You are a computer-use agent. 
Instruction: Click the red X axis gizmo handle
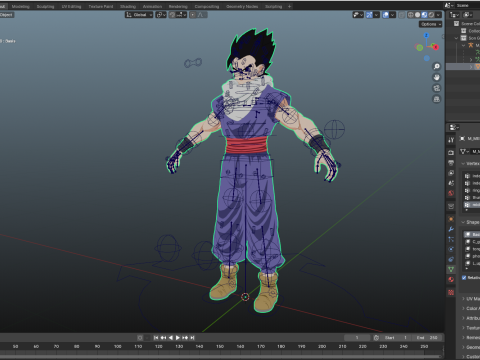[x=435, y=47]
